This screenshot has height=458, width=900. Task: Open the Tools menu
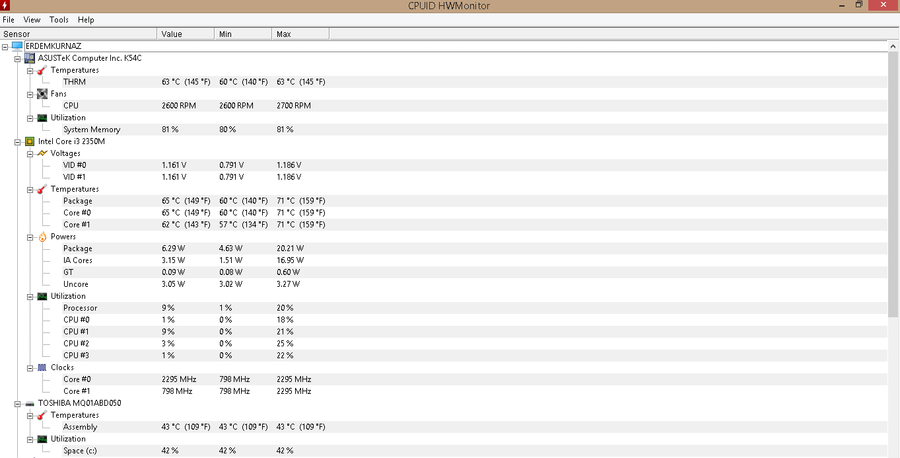click(x=59, y=20)
